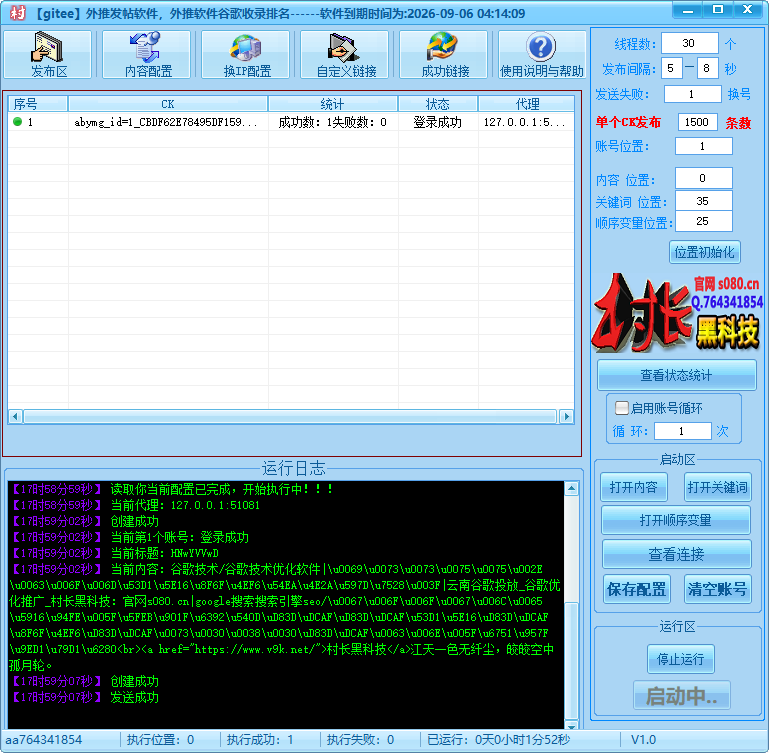Click the 打开关键词 button
The image size is (769, 753).
tap(718, 487)
